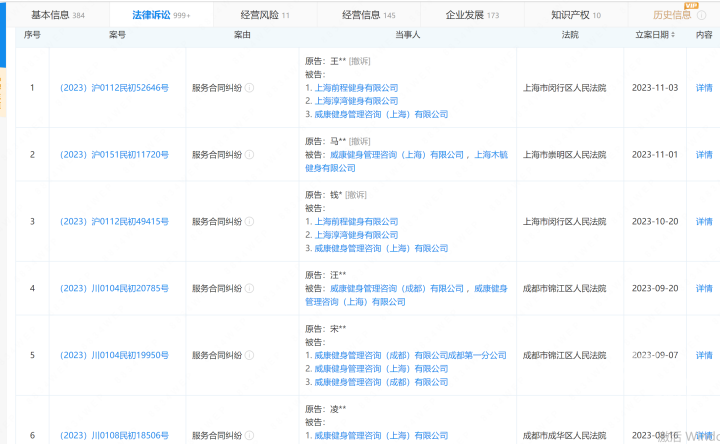Open 详情 for case dated 2023-11-03
720x444 pixels.
click(704, 88)
